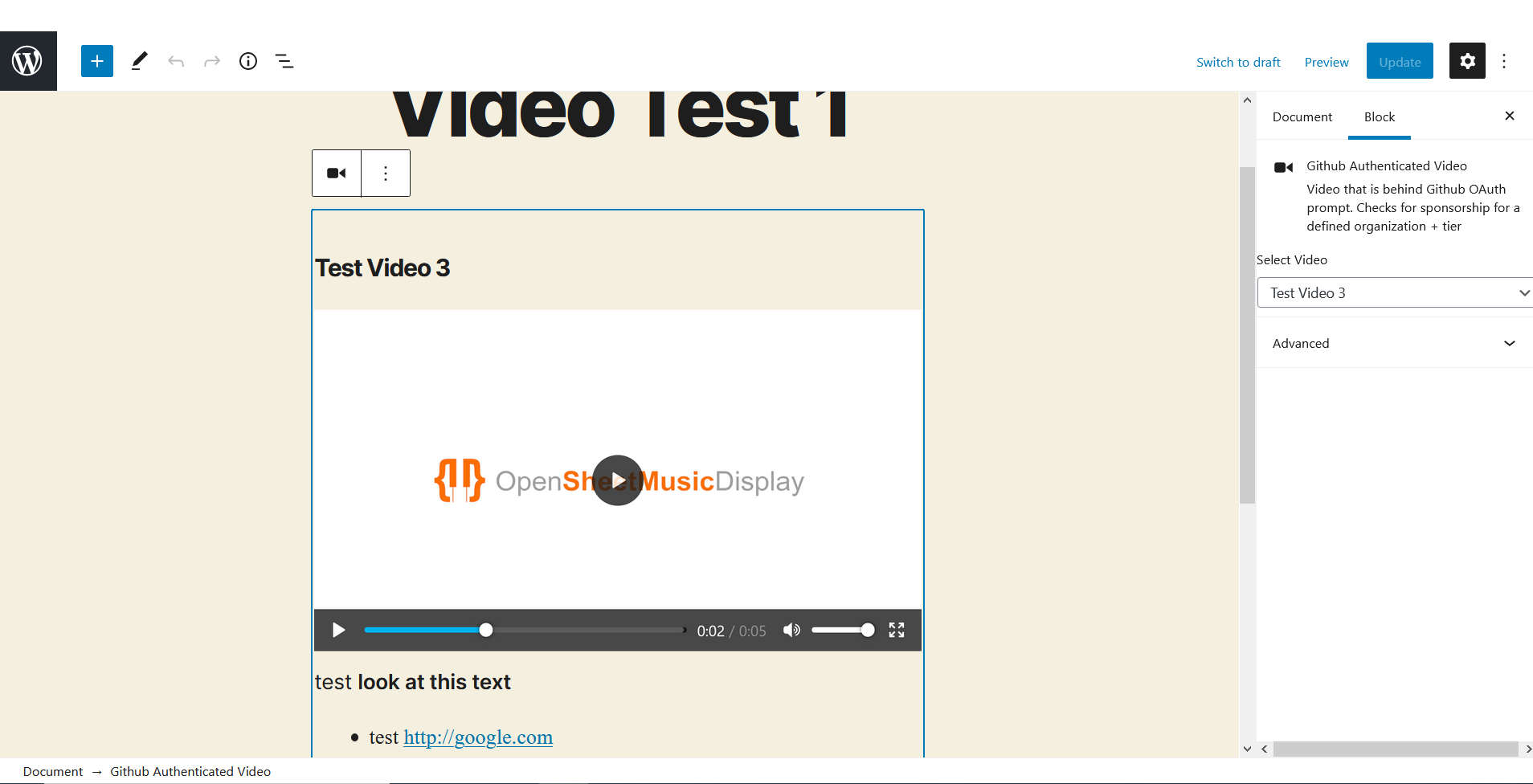
Task: Seek using the video progress bar
Action: click(x=525, y=631)
